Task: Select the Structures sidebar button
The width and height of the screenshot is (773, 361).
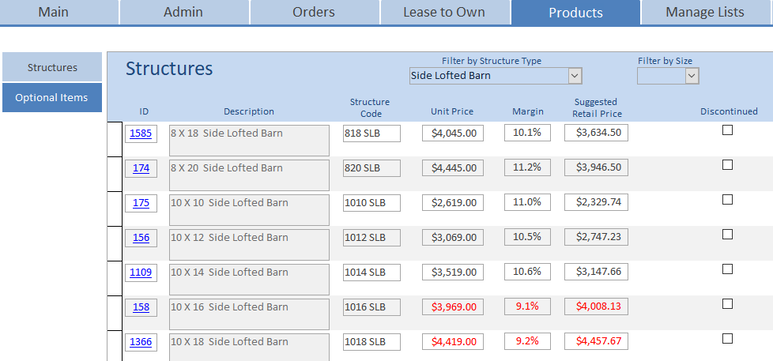Action: click(x=52, y=67)
